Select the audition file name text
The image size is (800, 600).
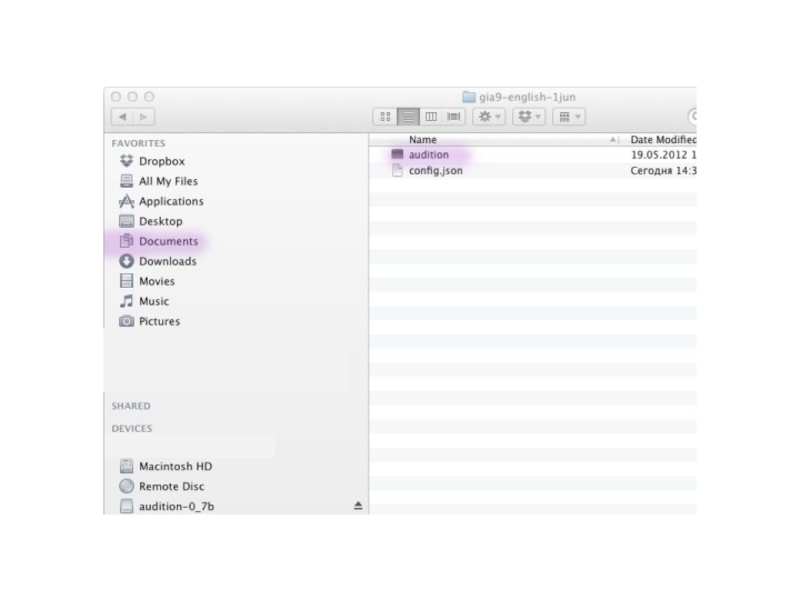(429, 155)
